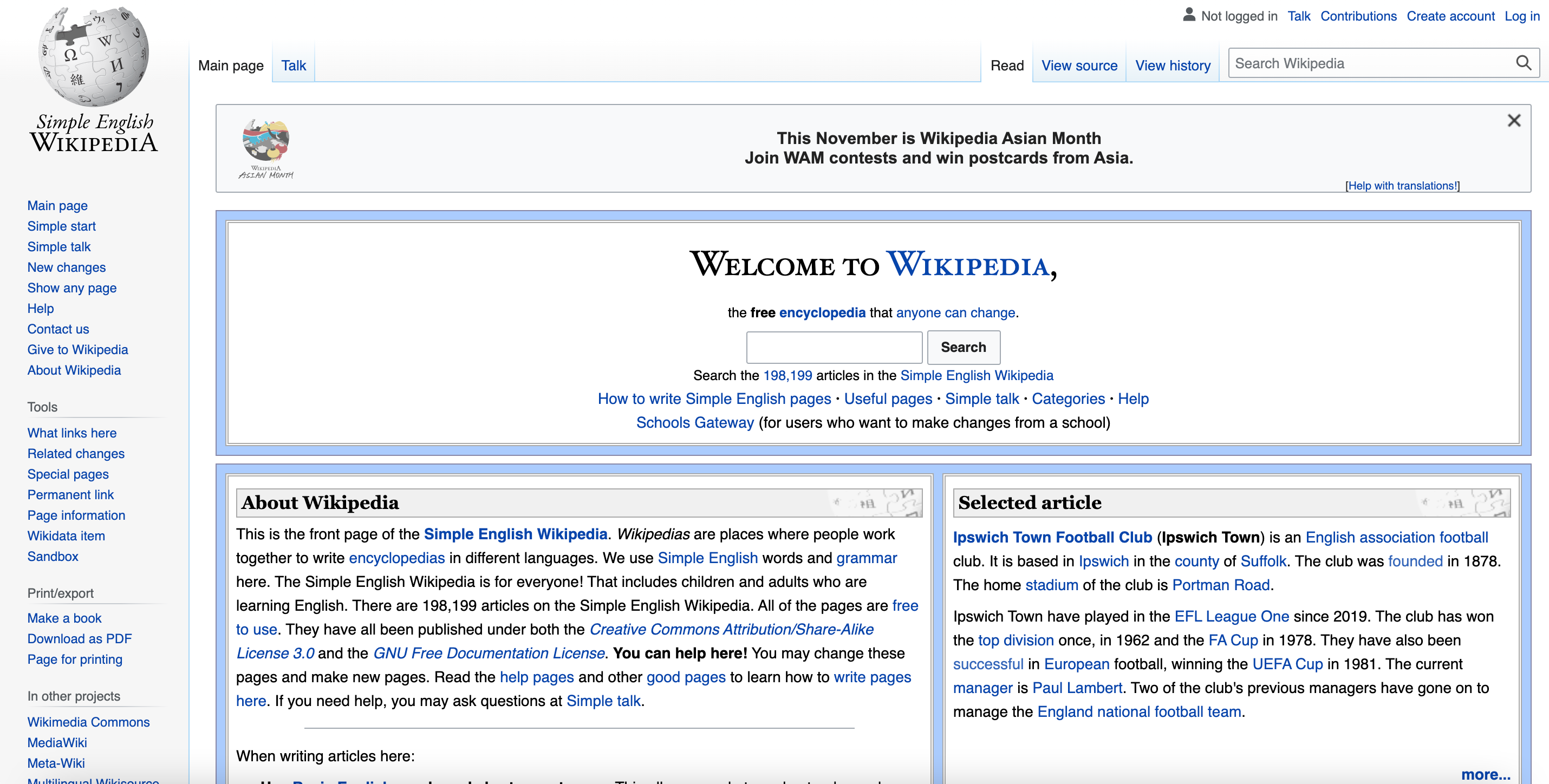Click the Wikipedia globe logo
Screen dimensions: 1549x784
point(94,57)
